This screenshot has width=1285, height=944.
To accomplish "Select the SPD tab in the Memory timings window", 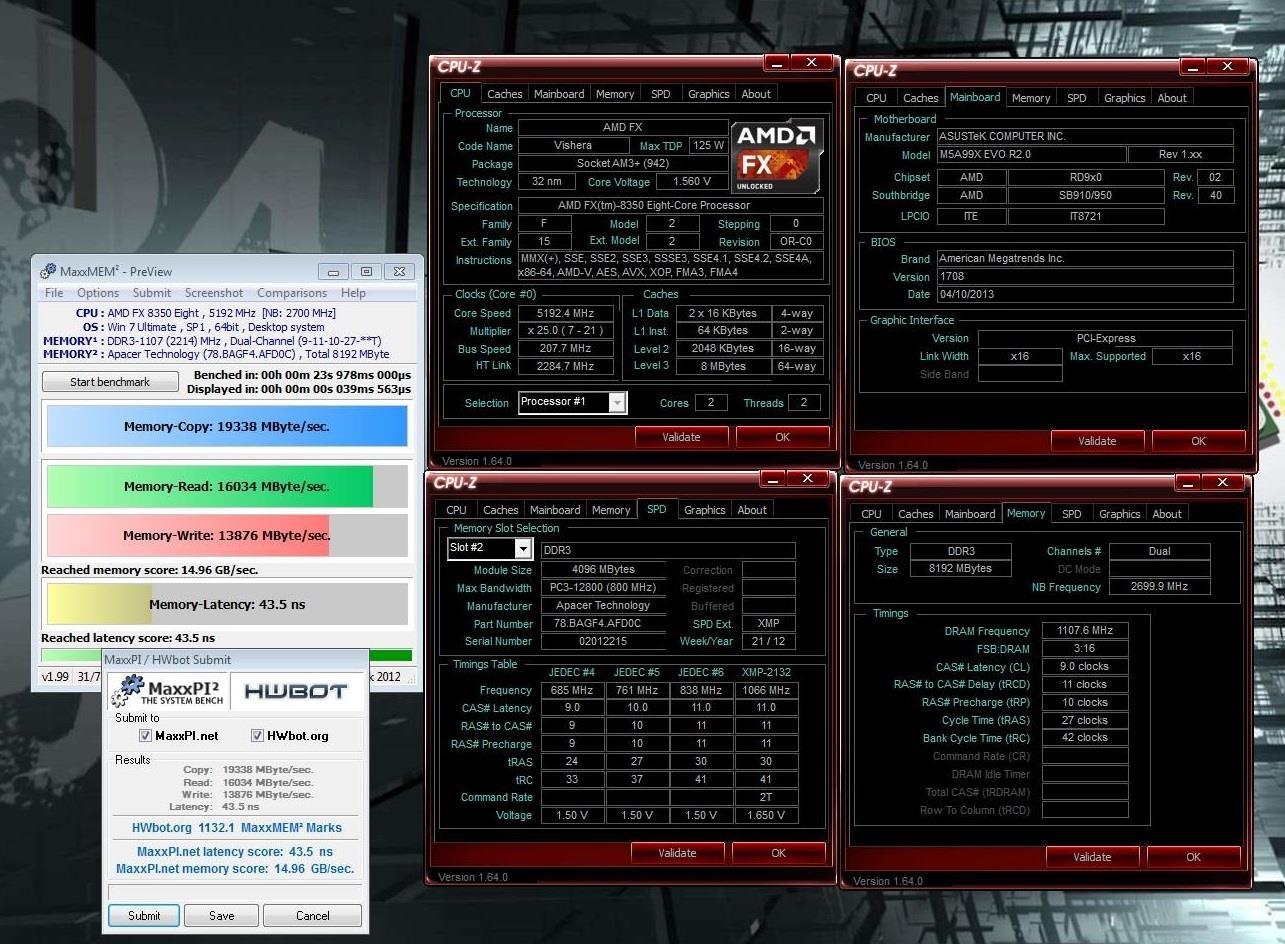I will (1072, 514).
